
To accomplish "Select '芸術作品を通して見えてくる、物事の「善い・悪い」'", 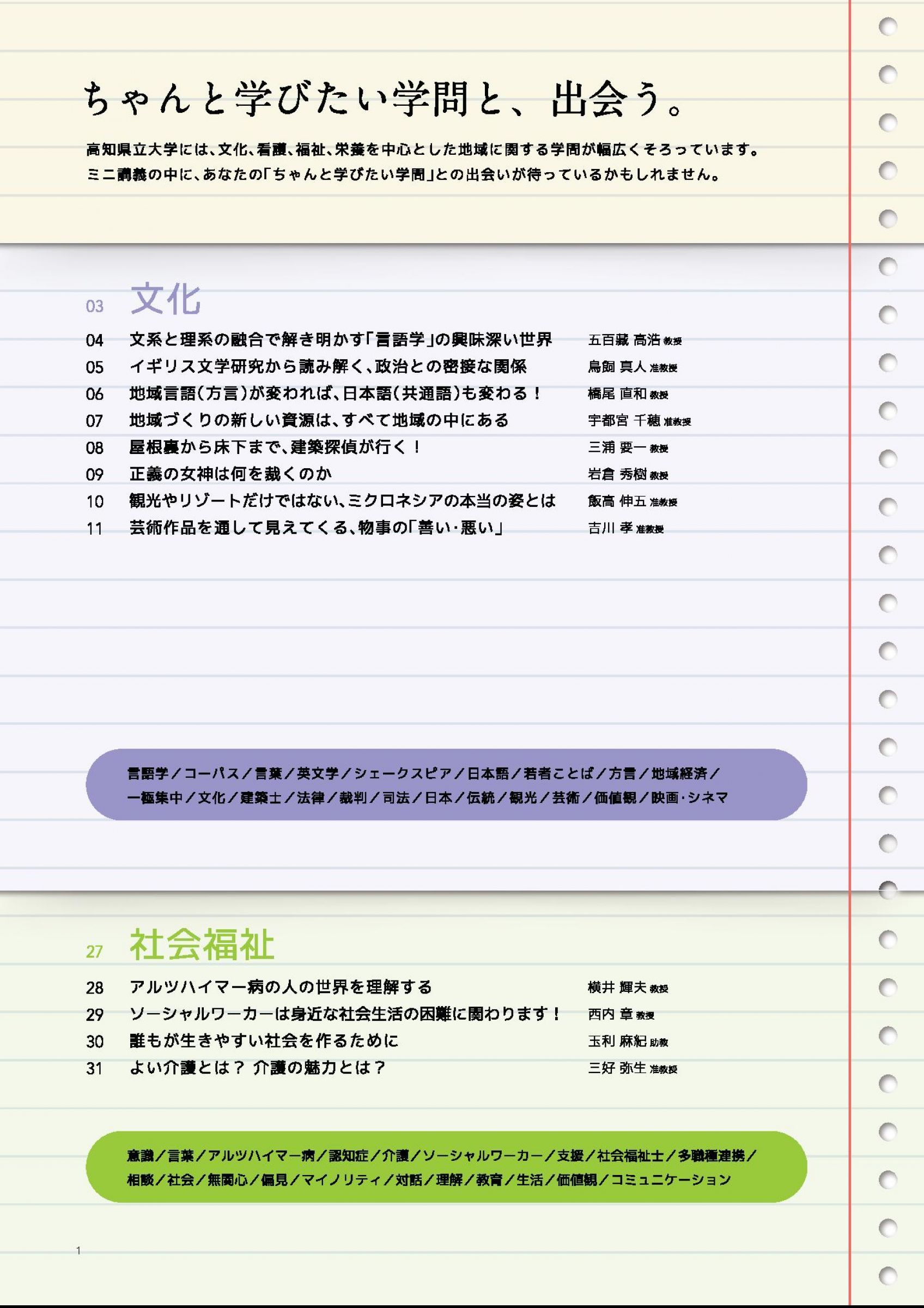I will (317, 528).
